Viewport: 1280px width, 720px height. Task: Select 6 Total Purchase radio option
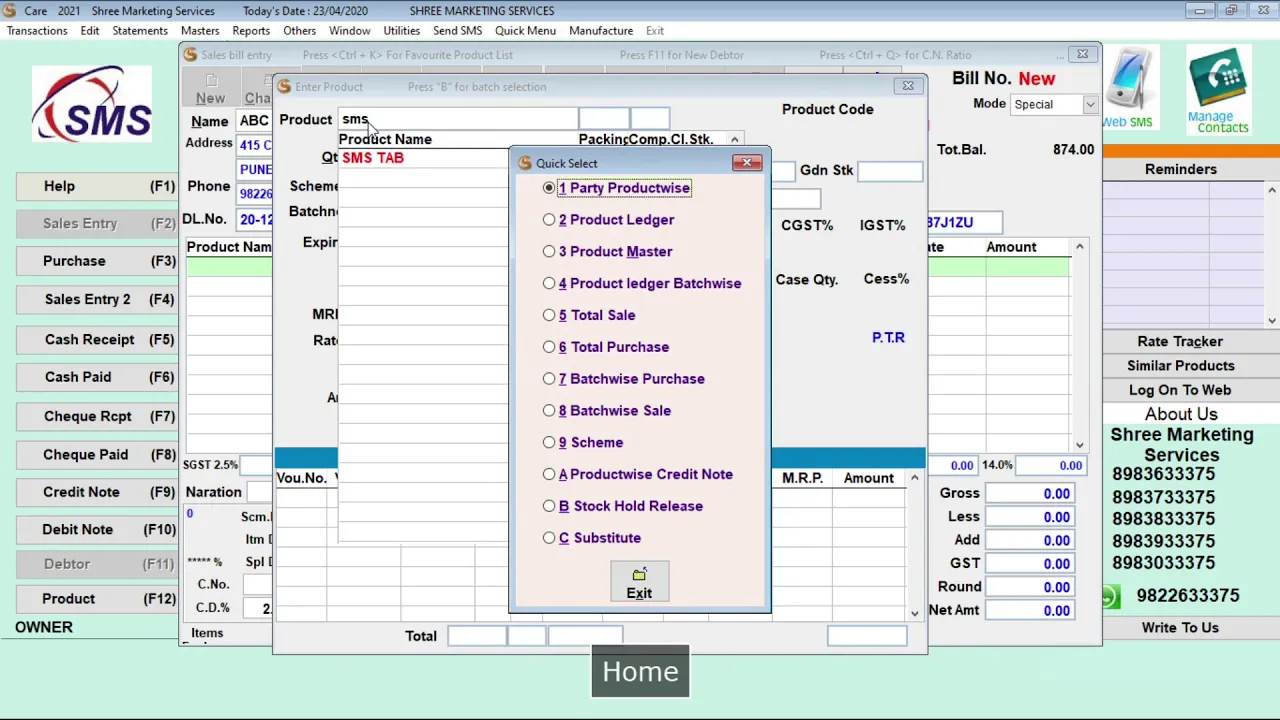point(549,347)
